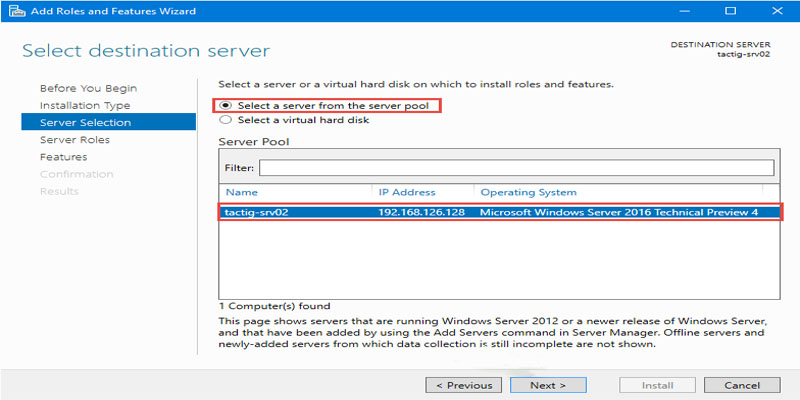The height and width of the screenshot is (400, 800).
Task: Open the Server Selection step
Action: [108, 122]
